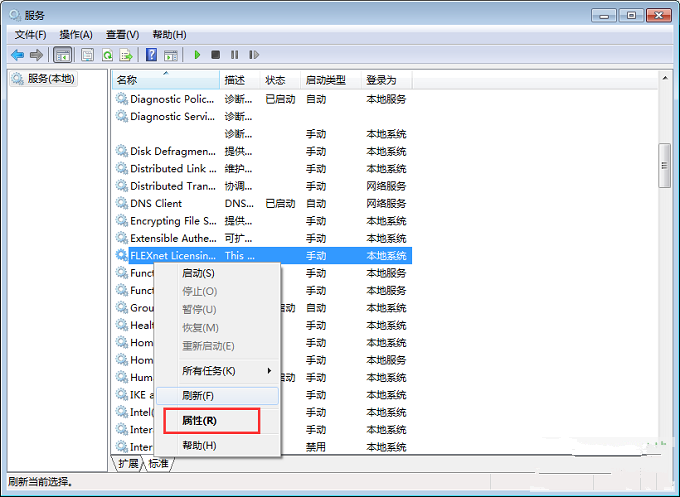Select the FLEXnet Licensin... service name
This screenshot has width=680, height=497.
coord(173,255)
